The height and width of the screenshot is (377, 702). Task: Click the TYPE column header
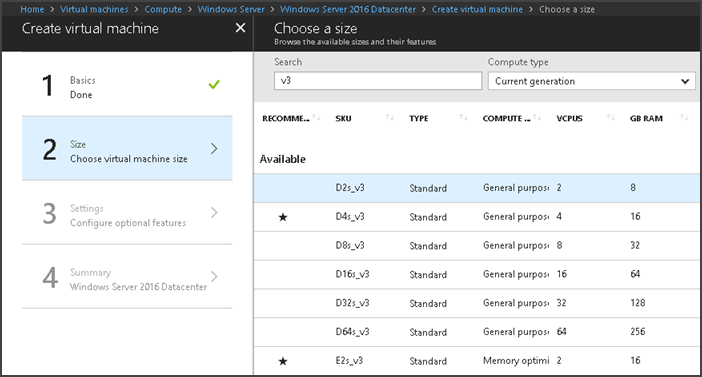click(419, 118)
